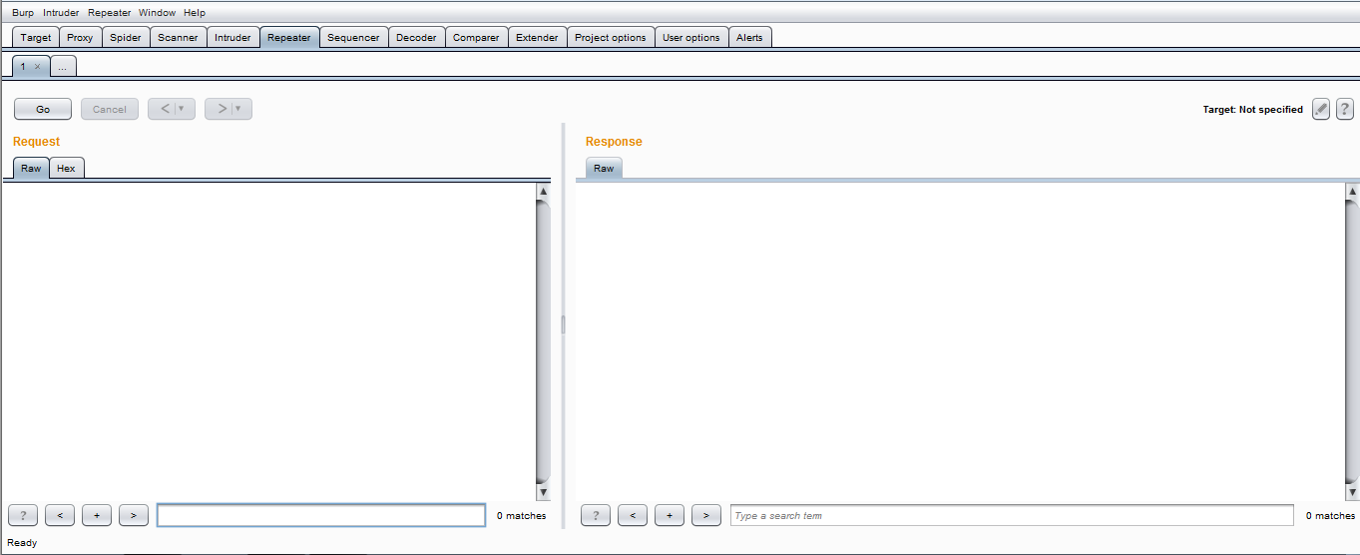Viewport: 1360px width, 555px height.
Task: Switch to the Scanner tab
Action: pyautogui.click(x=178, y=37)
